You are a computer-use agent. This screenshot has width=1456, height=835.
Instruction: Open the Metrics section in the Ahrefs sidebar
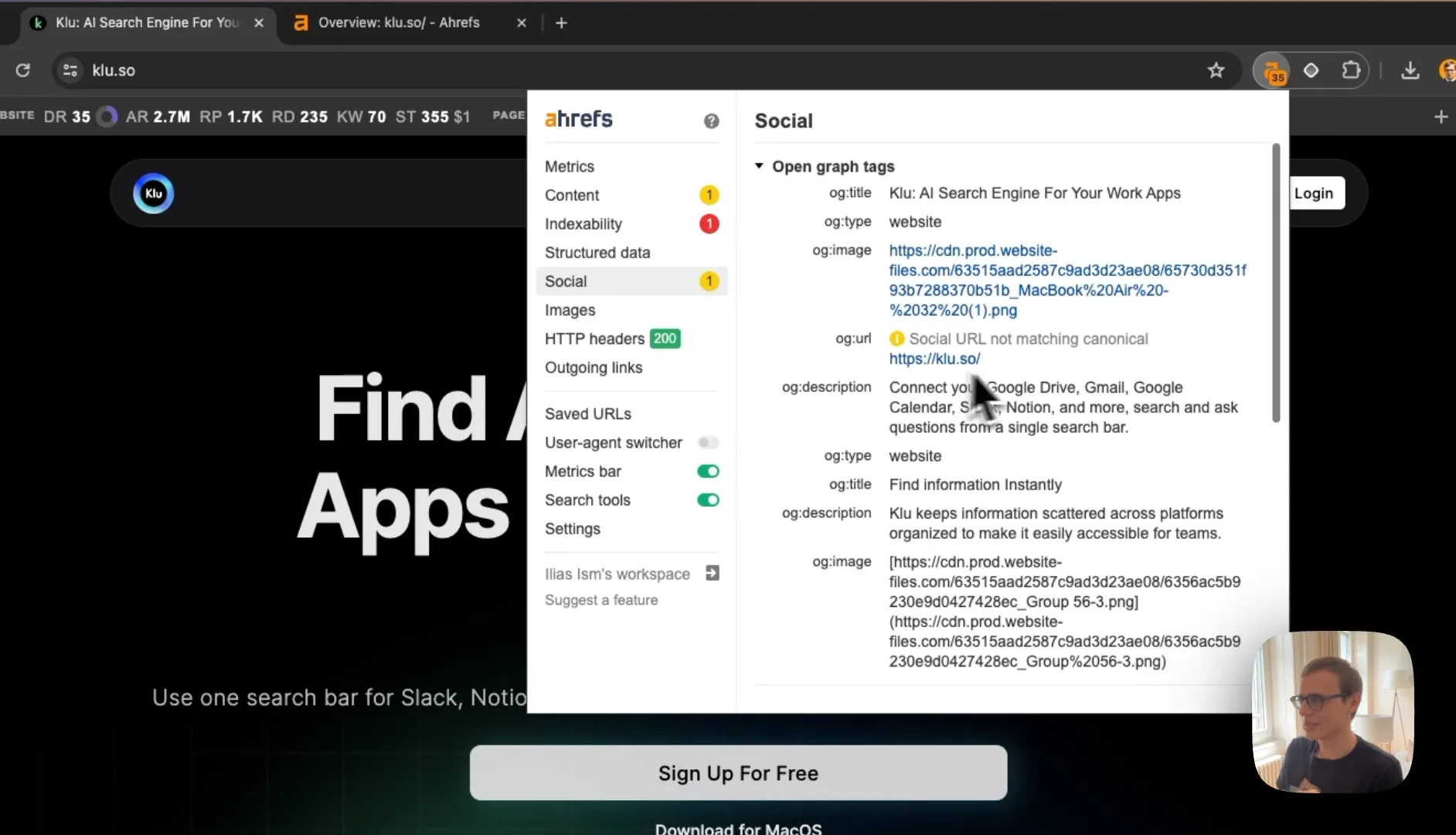pos(631,166)
